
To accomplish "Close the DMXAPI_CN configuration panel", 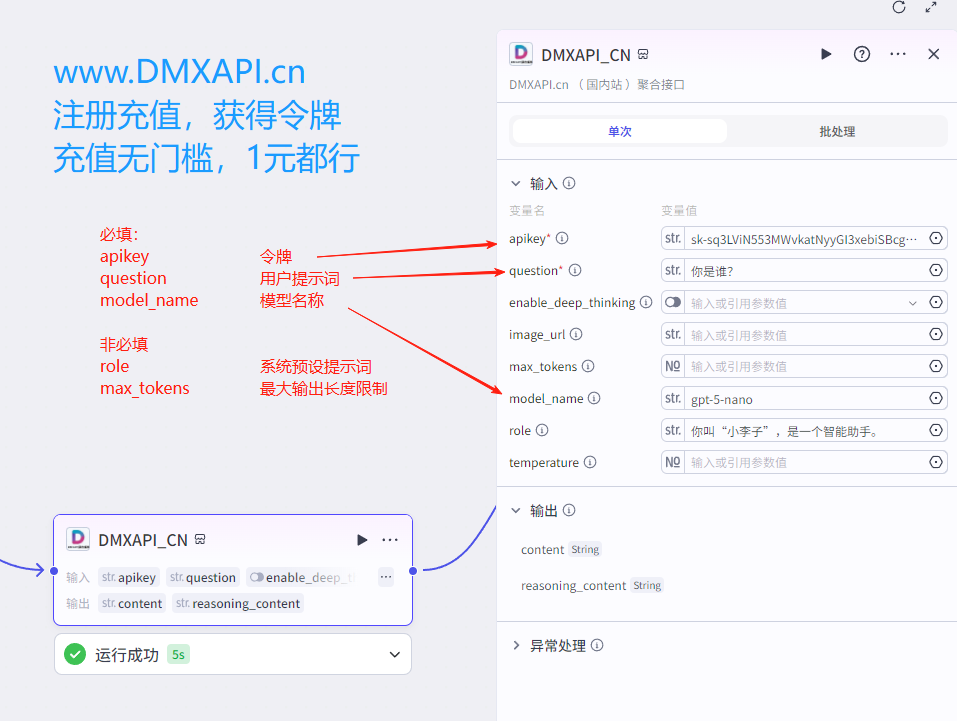I will tap(933, 54).
